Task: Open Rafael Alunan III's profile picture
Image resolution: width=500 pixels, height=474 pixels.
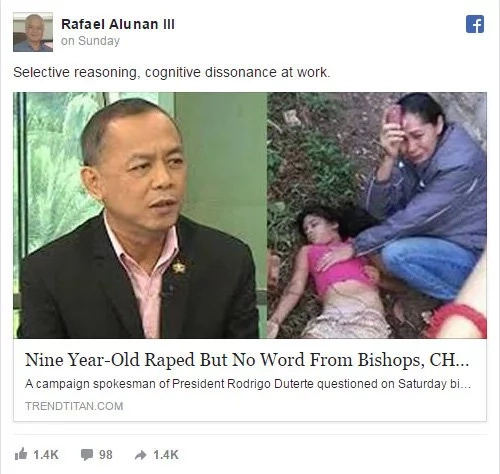Action: (x=33, y=32)
